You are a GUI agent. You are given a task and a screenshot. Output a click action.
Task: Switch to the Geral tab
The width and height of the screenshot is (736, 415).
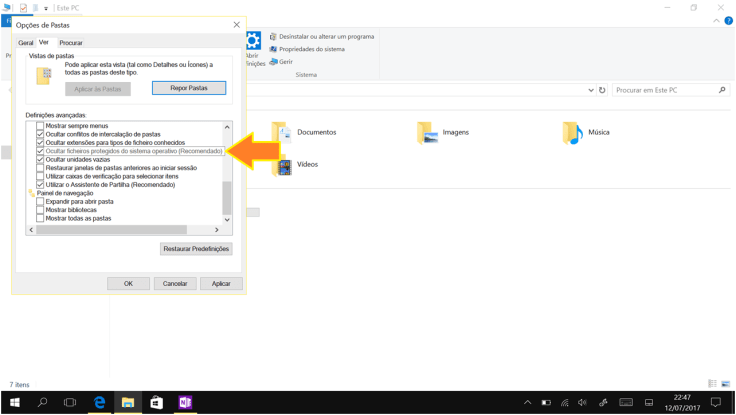click(x=26, y=43)
